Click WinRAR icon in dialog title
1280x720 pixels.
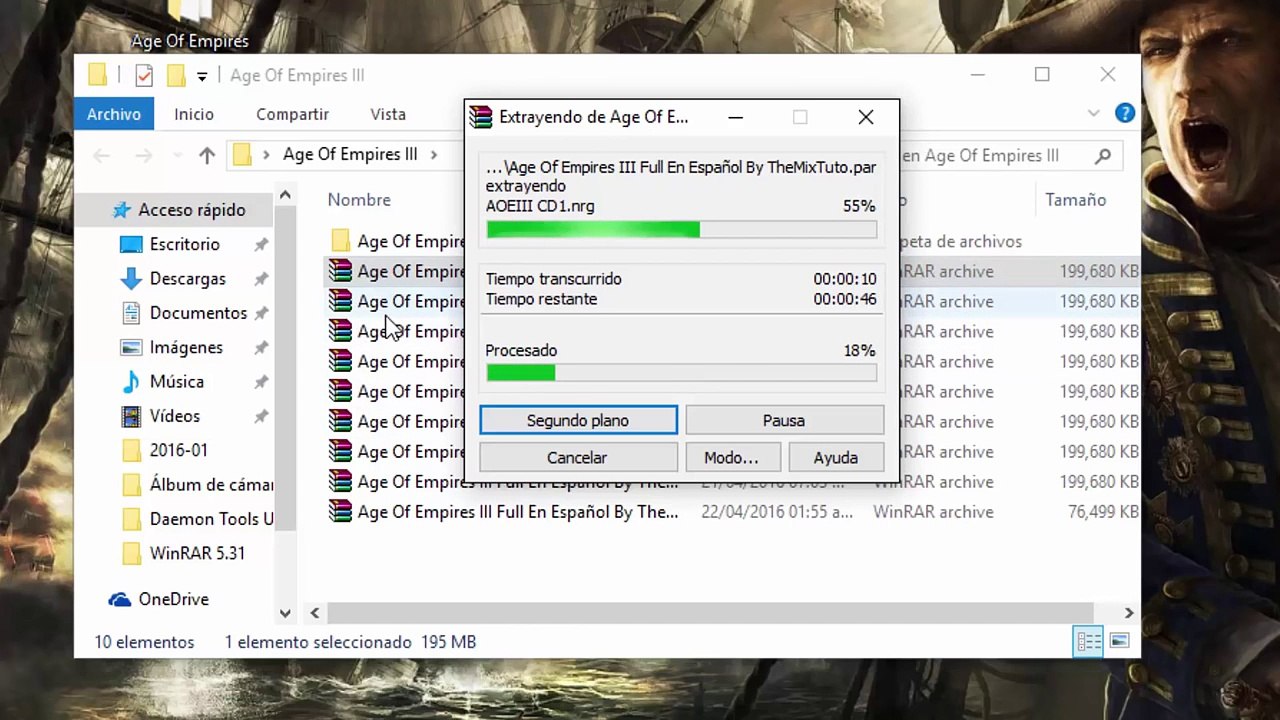coord(482,117)
